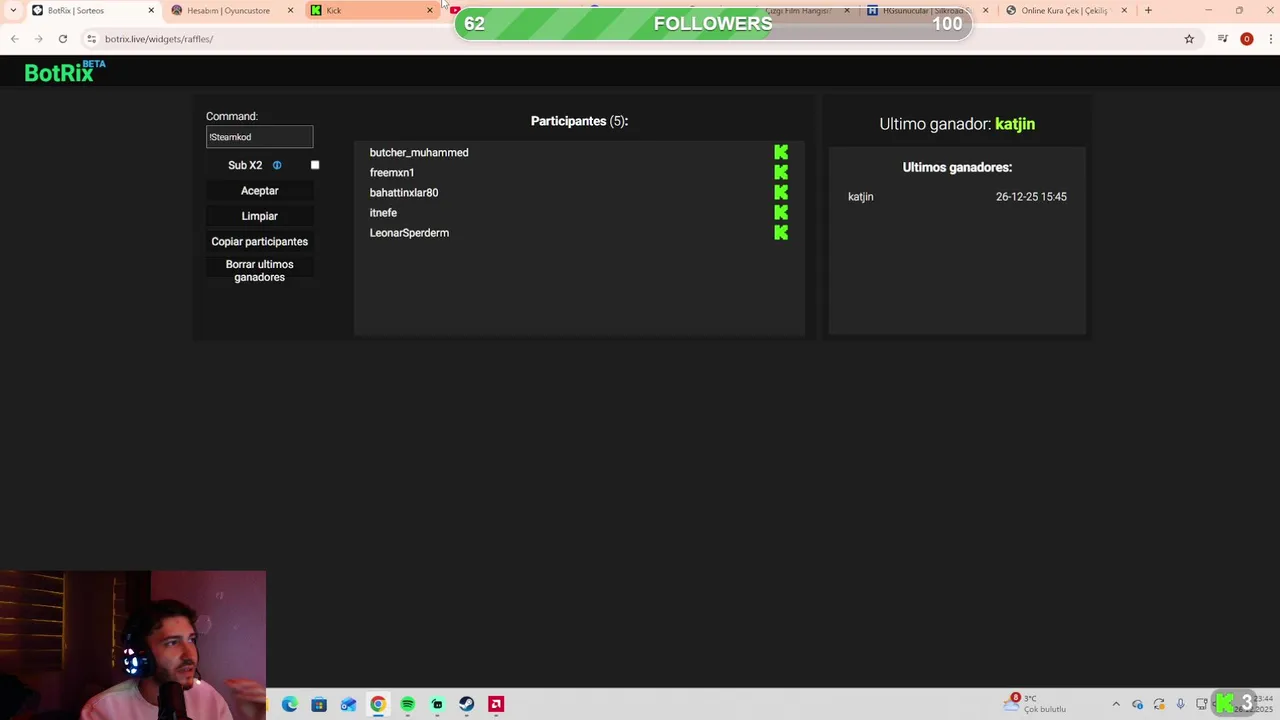Open the weather widget showing 3°C

pos(1036,704)
